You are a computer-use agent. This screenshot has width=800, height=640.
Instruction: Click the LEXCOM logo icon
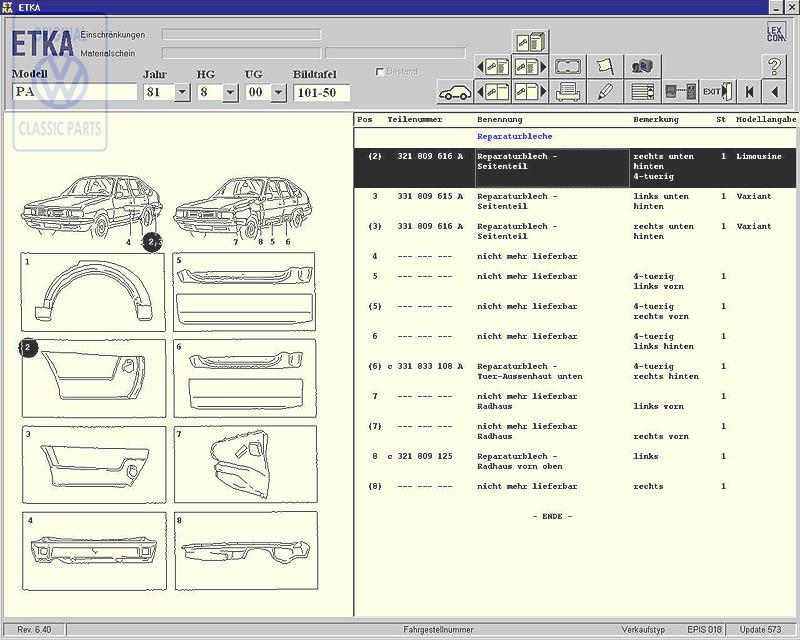tap(775, 32)
